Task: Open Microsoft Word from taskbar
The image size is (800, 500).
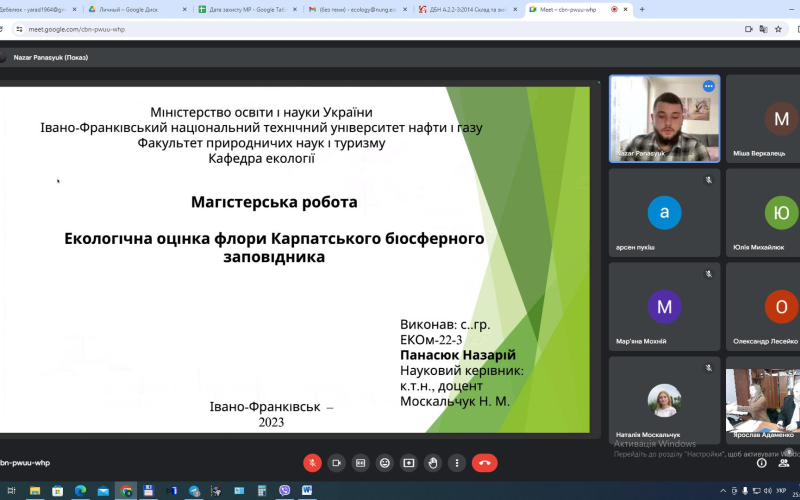Action: click(x=307, y=491)
